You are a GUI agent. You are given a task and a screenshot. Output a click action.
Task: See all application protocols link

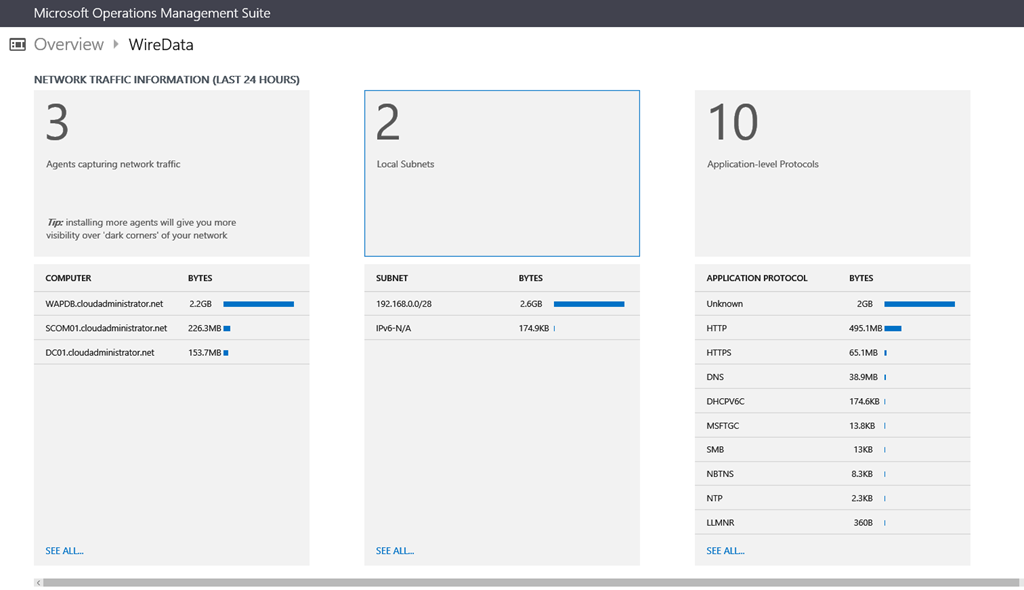725,551
